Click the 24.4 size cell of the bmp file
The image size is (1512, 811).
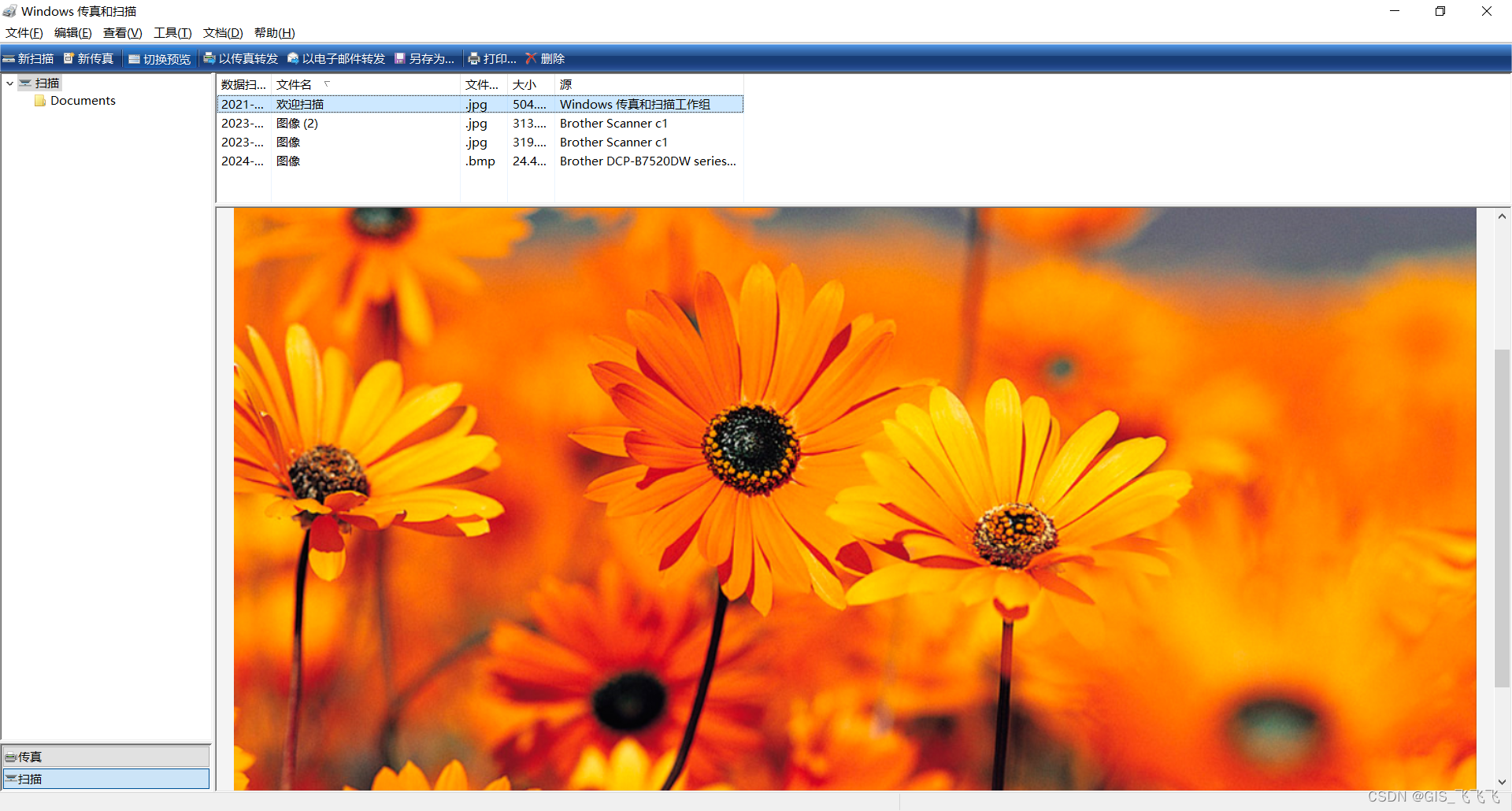[x=529, y=161]
